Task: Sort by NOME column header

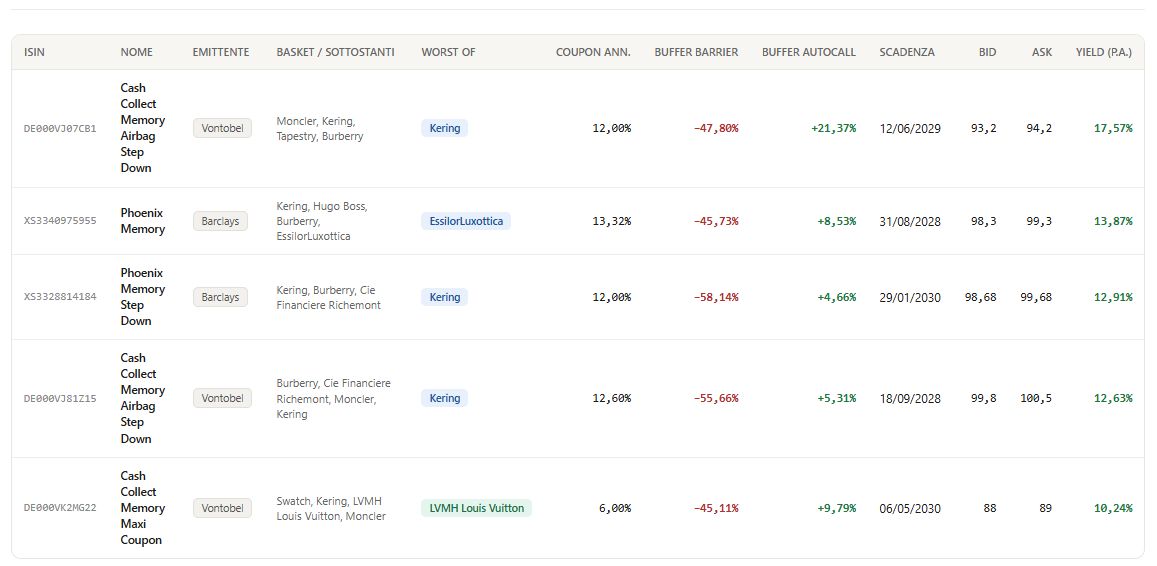Action: (x=137, y=52)
